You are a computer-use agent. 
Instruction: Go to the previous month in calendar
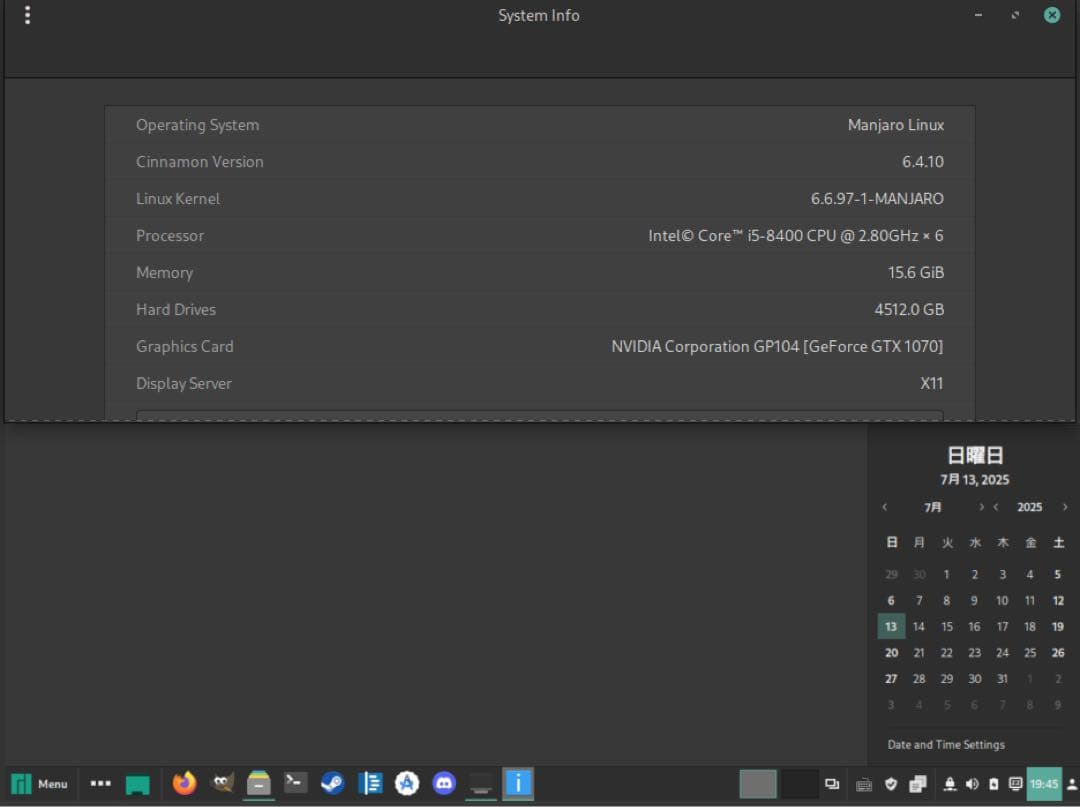pyautogui.click(x=884, y=507)
